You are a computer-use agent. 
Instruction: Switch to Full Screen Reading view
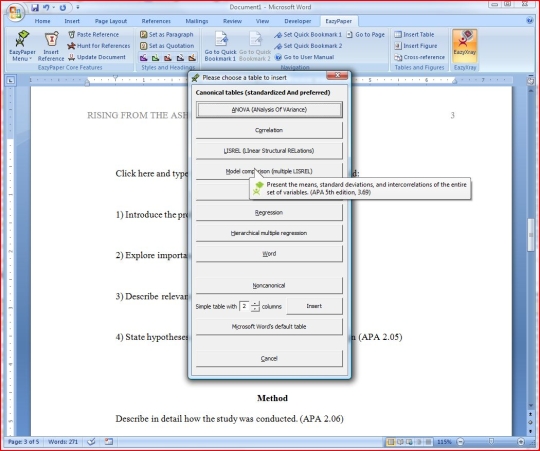point(400,442)
